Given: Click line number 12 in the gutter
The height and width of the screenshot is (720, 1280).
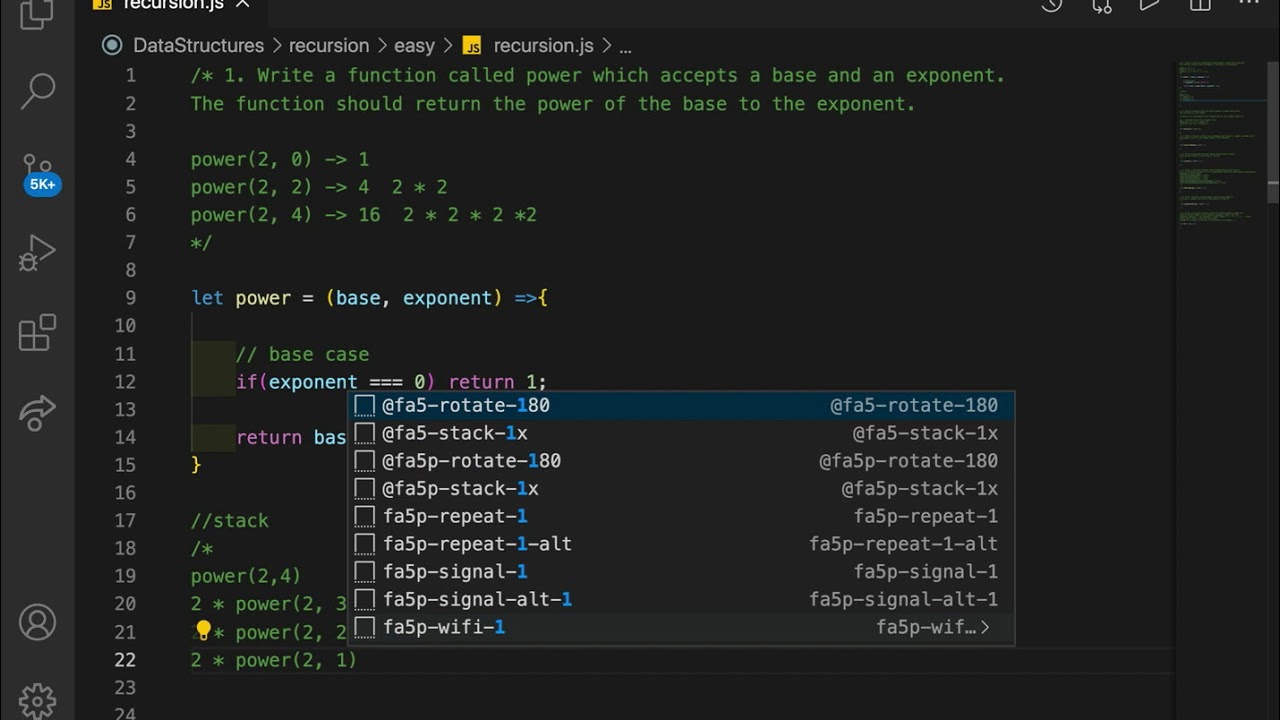Looking at the screenshot, I should [x=125, y=382].
